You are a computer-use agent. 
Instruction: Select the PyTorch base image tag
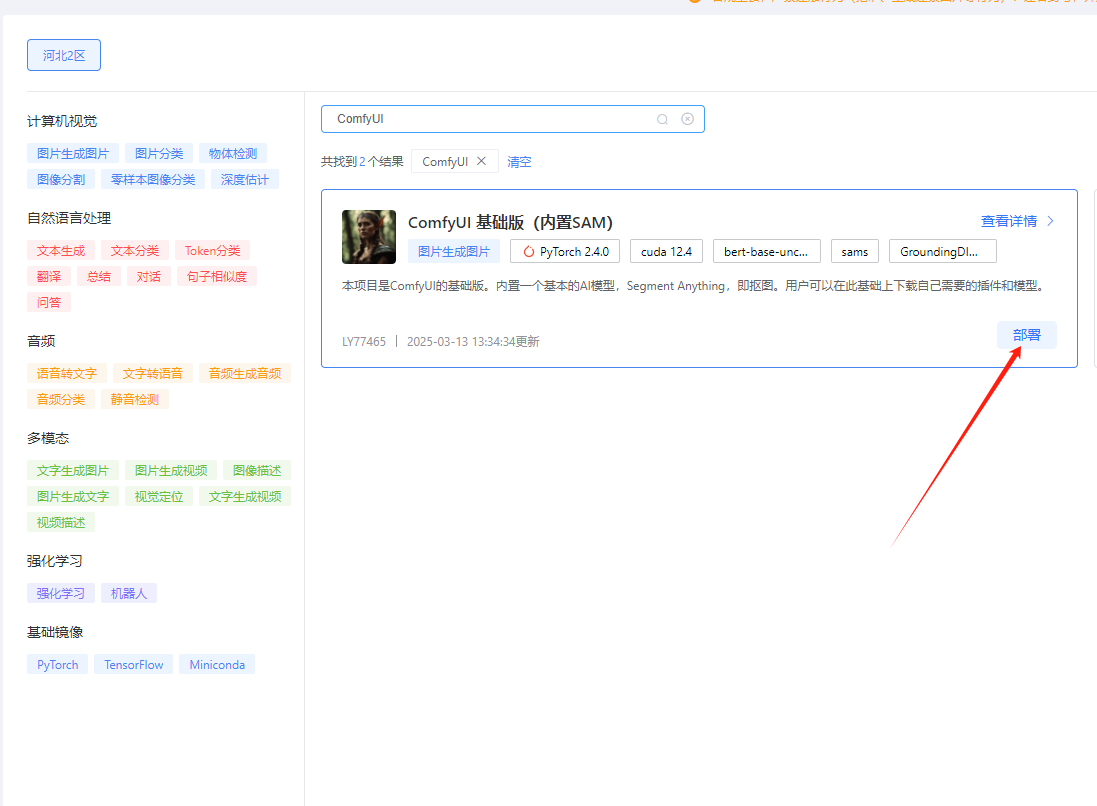pyautogui.click(x=57, y=665)
